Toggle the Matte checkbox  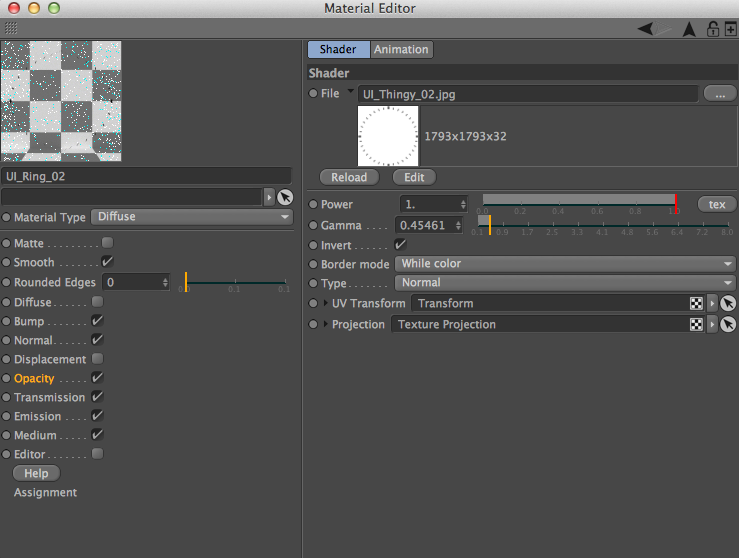(107, 243)
